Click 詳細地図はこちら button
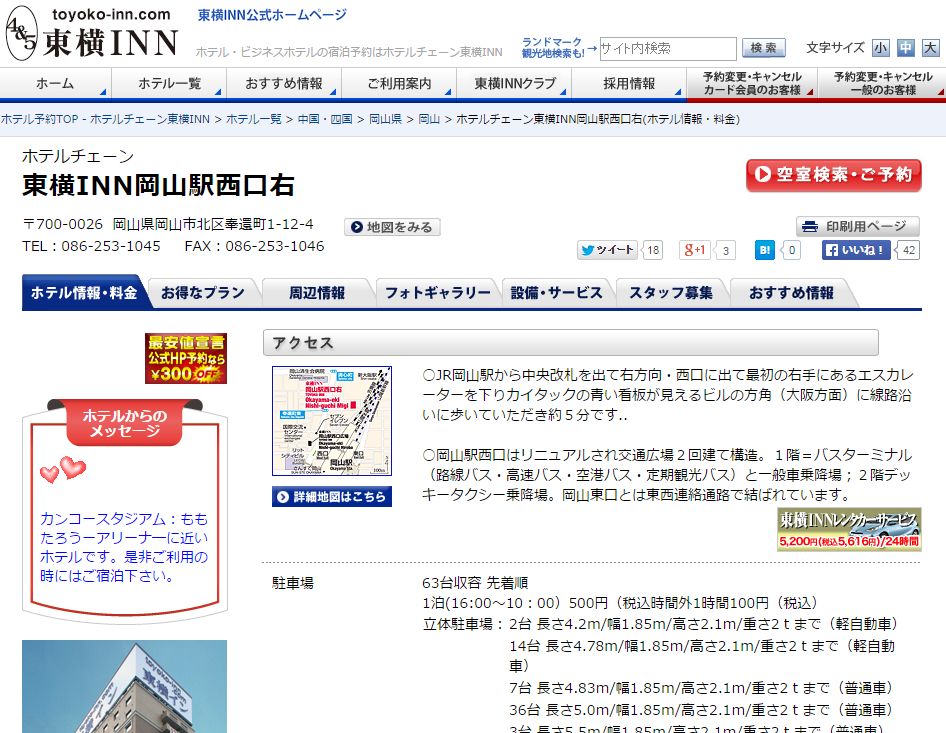This screenshot has width=946, height=733. pyautogui.click(x=332, y=497)
